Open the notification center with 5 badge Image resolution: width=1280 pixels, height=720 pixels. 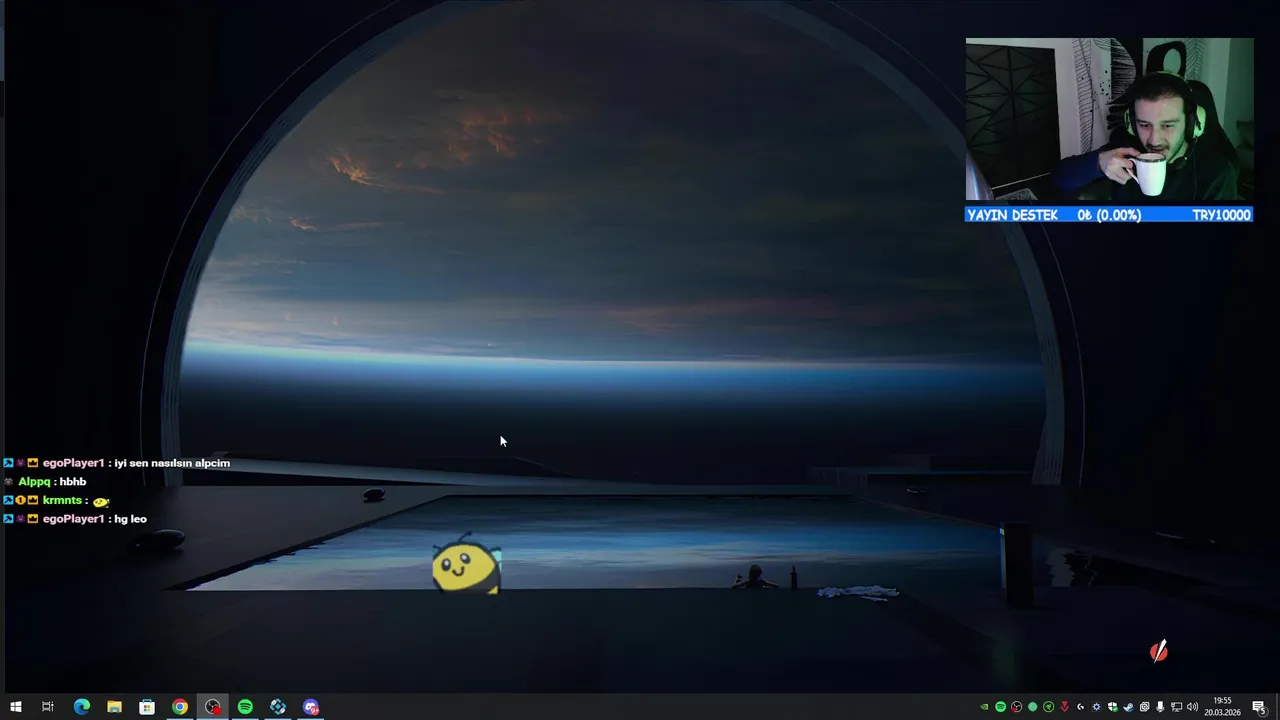coord(1260,707)
